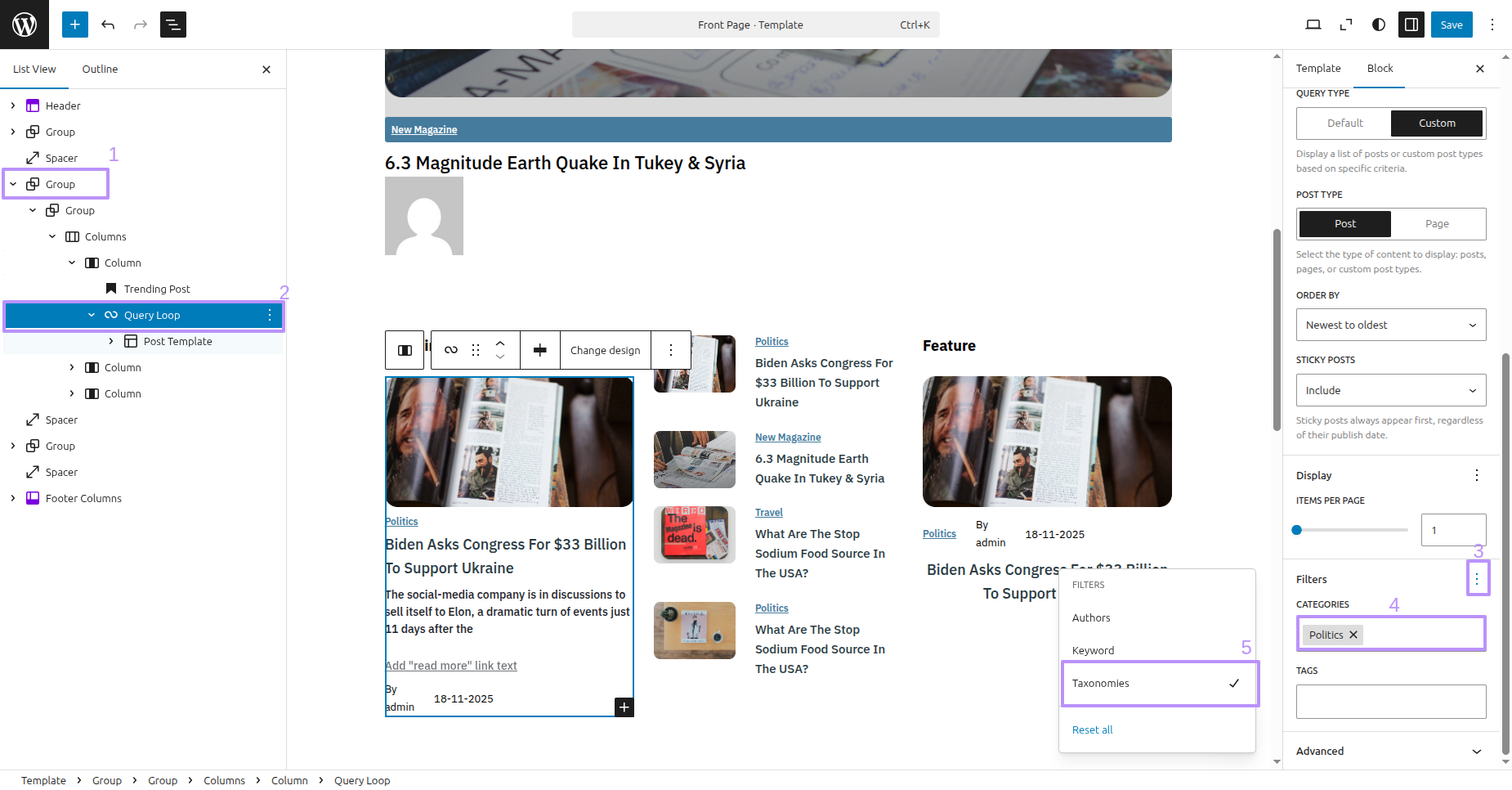1512x790 pixels.
Task: Click the Reset all link
Action: [x=1092, y=730]
